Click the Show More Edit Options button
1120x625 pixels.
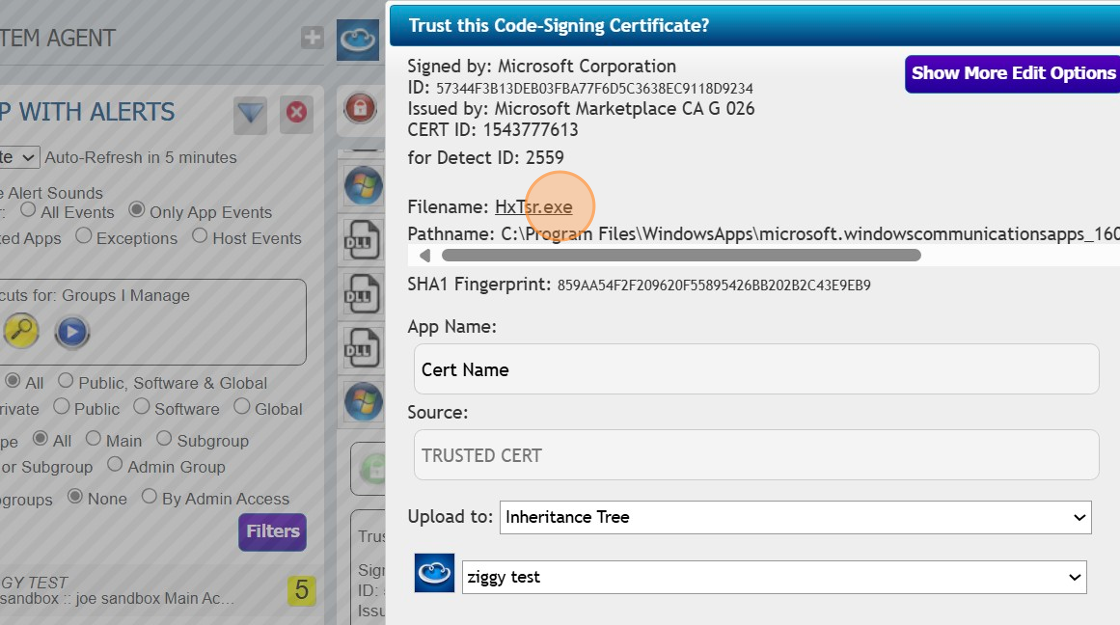click(x=1012, y=73)
